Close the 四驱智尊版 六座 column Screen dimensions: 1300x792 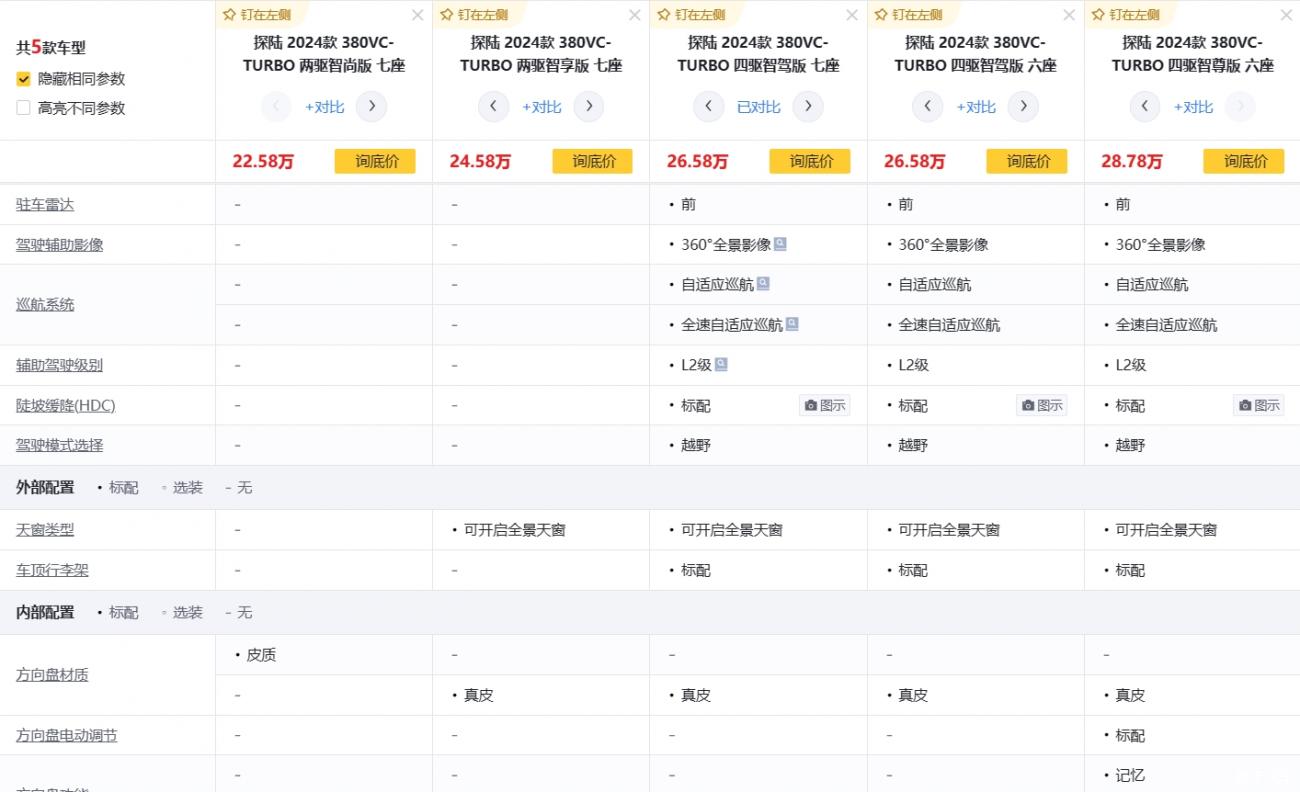1286,15
